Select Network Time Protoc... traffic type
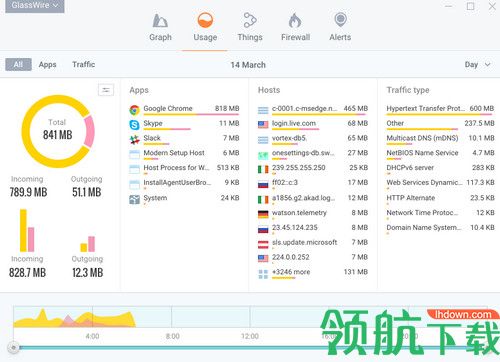This screenshot has height=362, width=500. pos(422,212)
